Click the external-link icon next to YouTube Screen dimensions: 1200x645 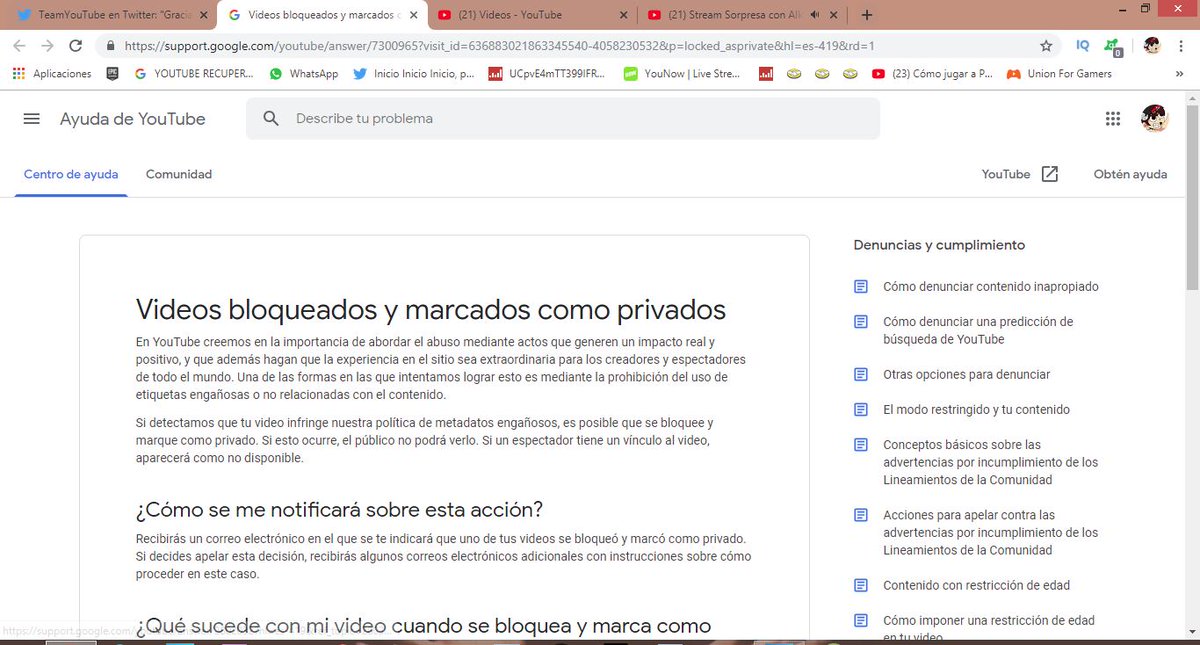pyautogui.click(x=1050, y=174)
